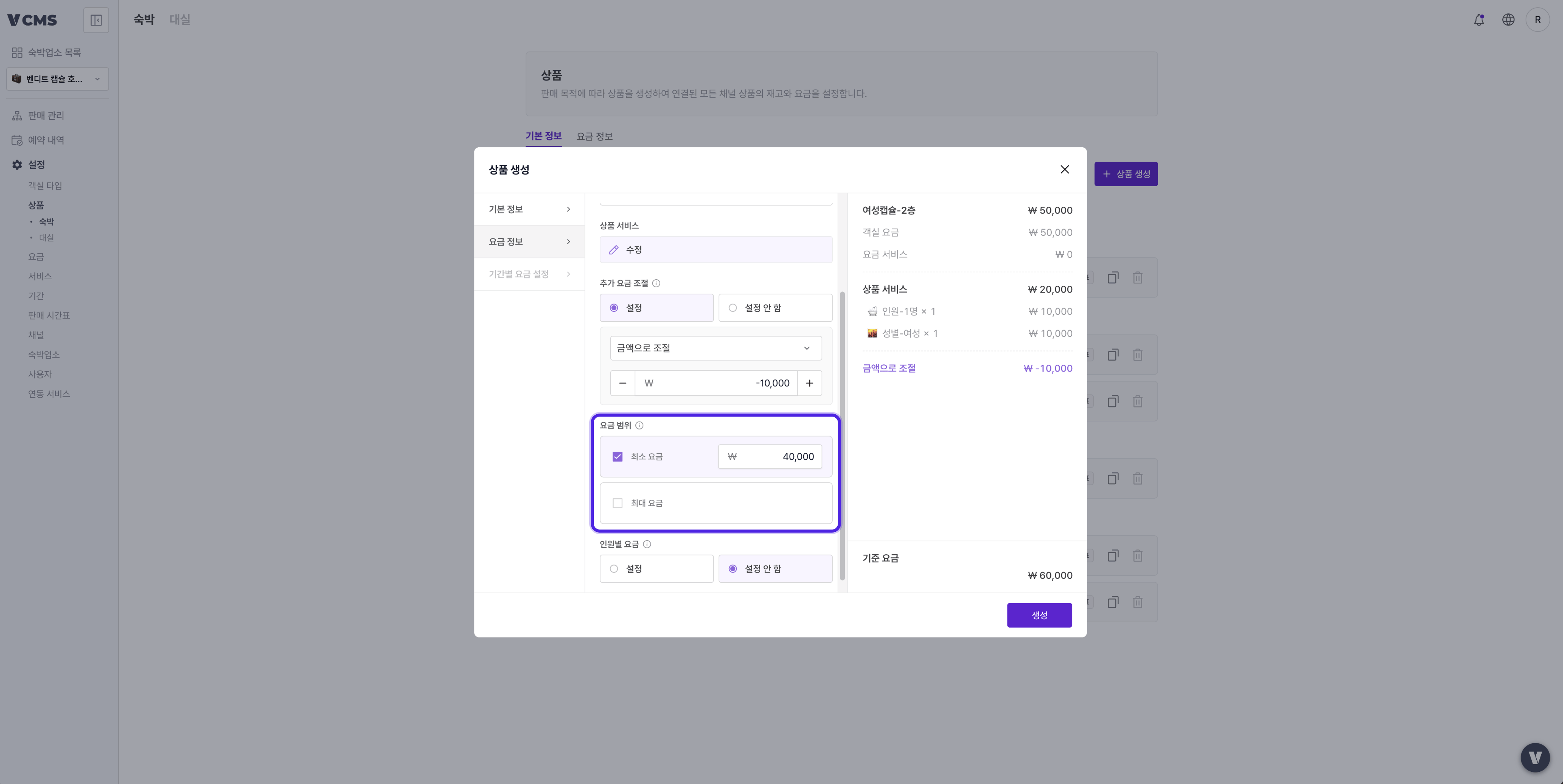This screenshot has height=784, width=1563.
Task: Open 숙박업소 목록 link
Action: coord(54,53)
